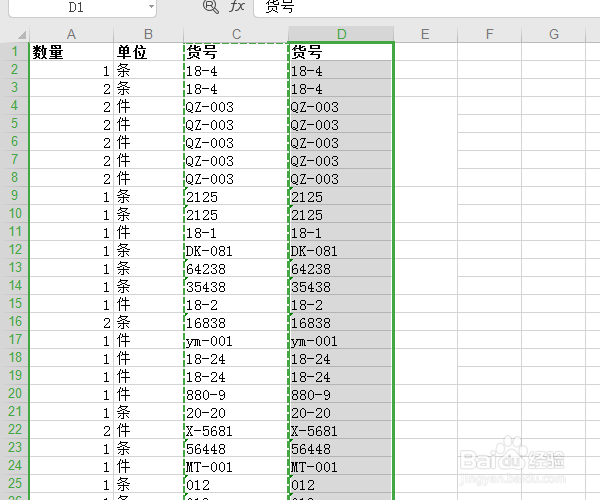
Task: Select row 25 header
Action: click(15, 483)
